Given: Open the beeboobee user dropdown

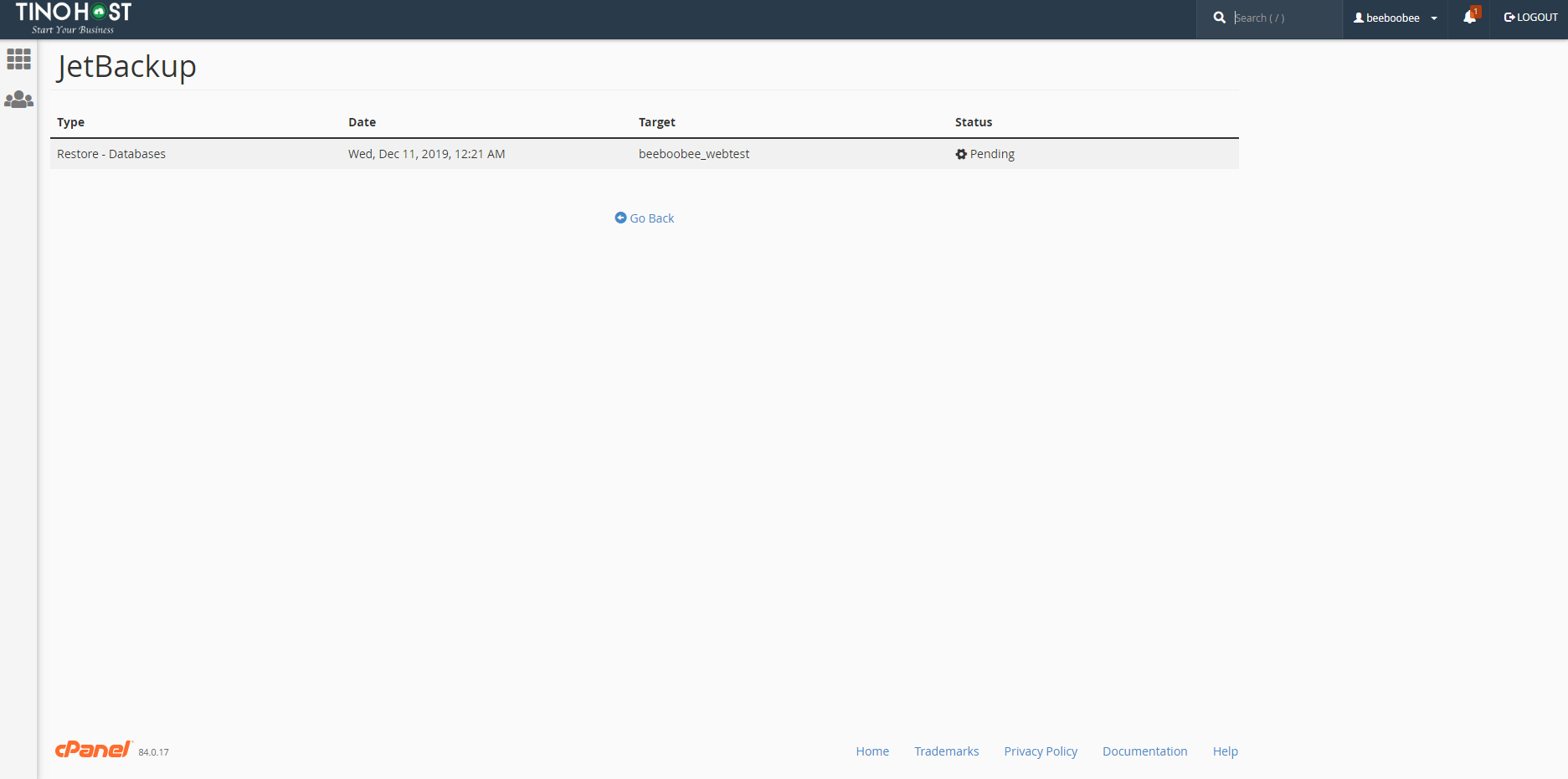Looking at the screenshot, I should click(1395, 18).
